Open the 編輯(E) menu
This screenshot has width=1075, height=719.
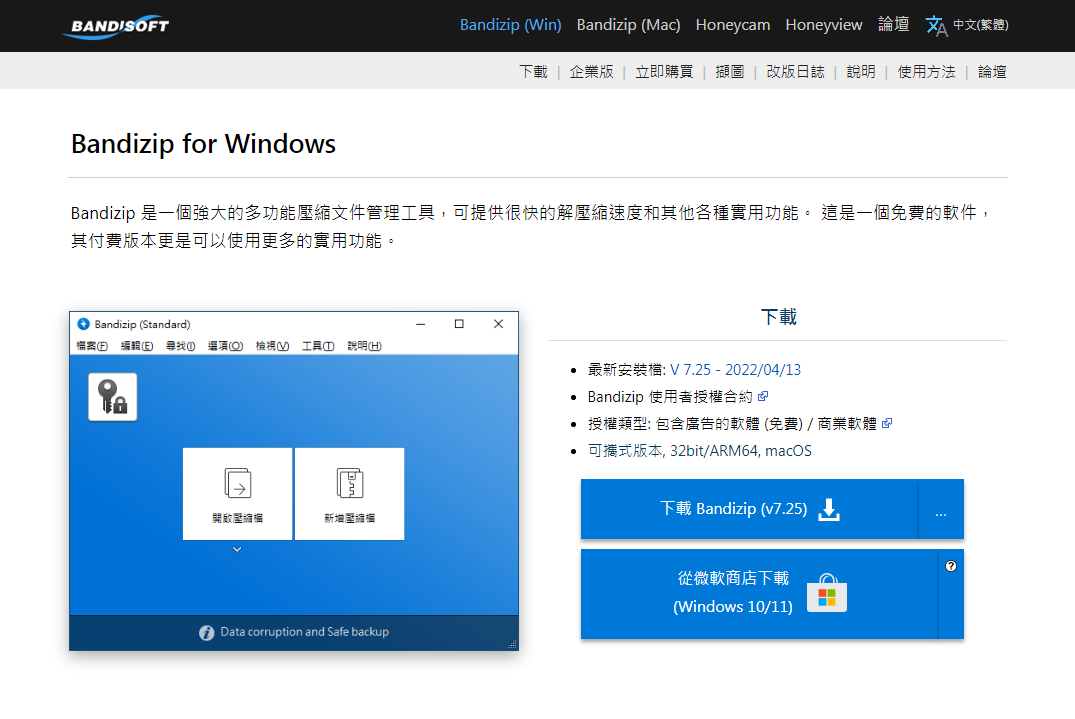point(137,346)
